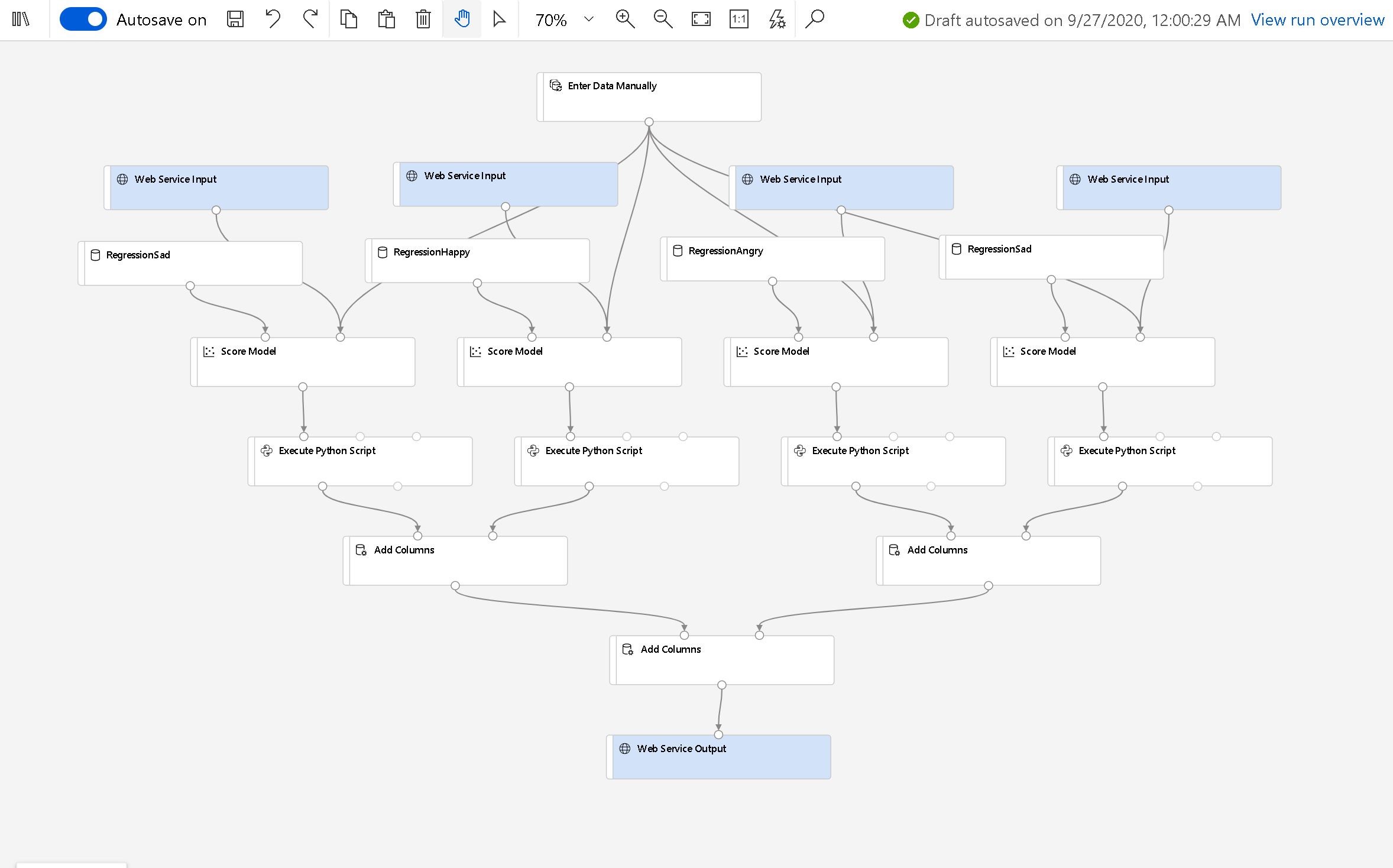Click the undo arrow icon
Image resolution: width=1393 pixels, height=868 pixels.
click(273, 20)
